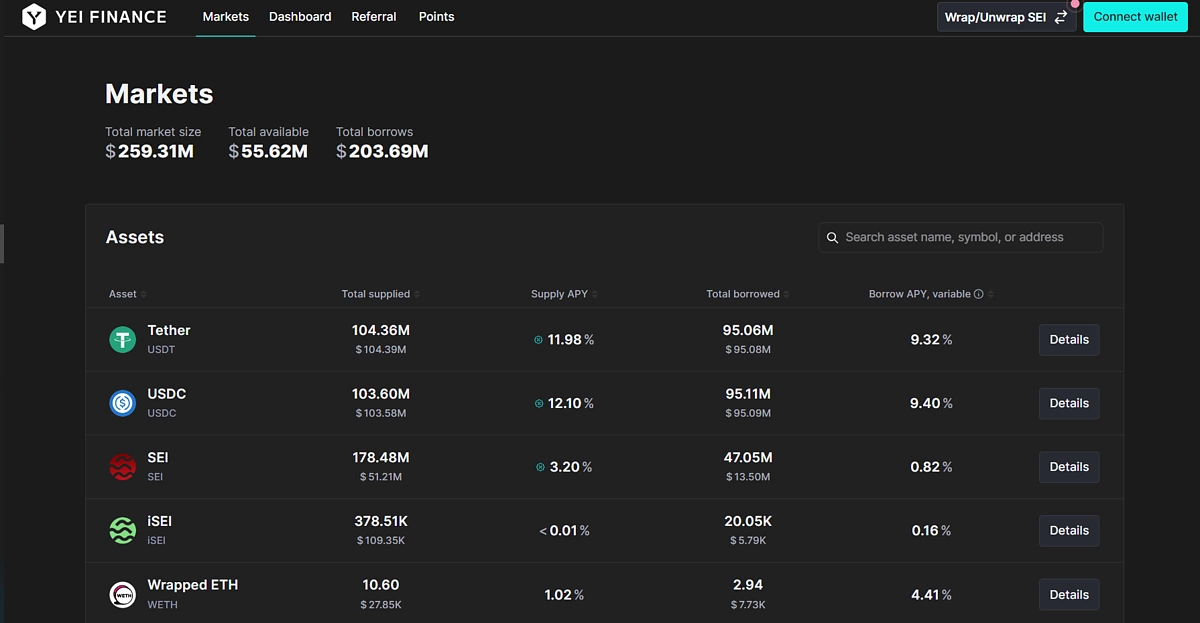Viewport: 1200px width, 623px height.
Task: Click the <0.01% iSEI supply APY
Action: 564,531
